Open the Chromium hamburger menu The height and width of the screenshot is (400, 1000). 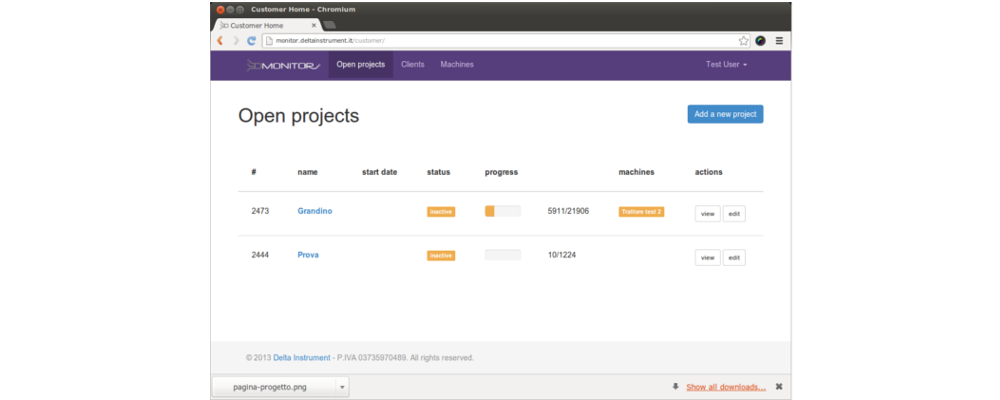click(x=779, y=41)
